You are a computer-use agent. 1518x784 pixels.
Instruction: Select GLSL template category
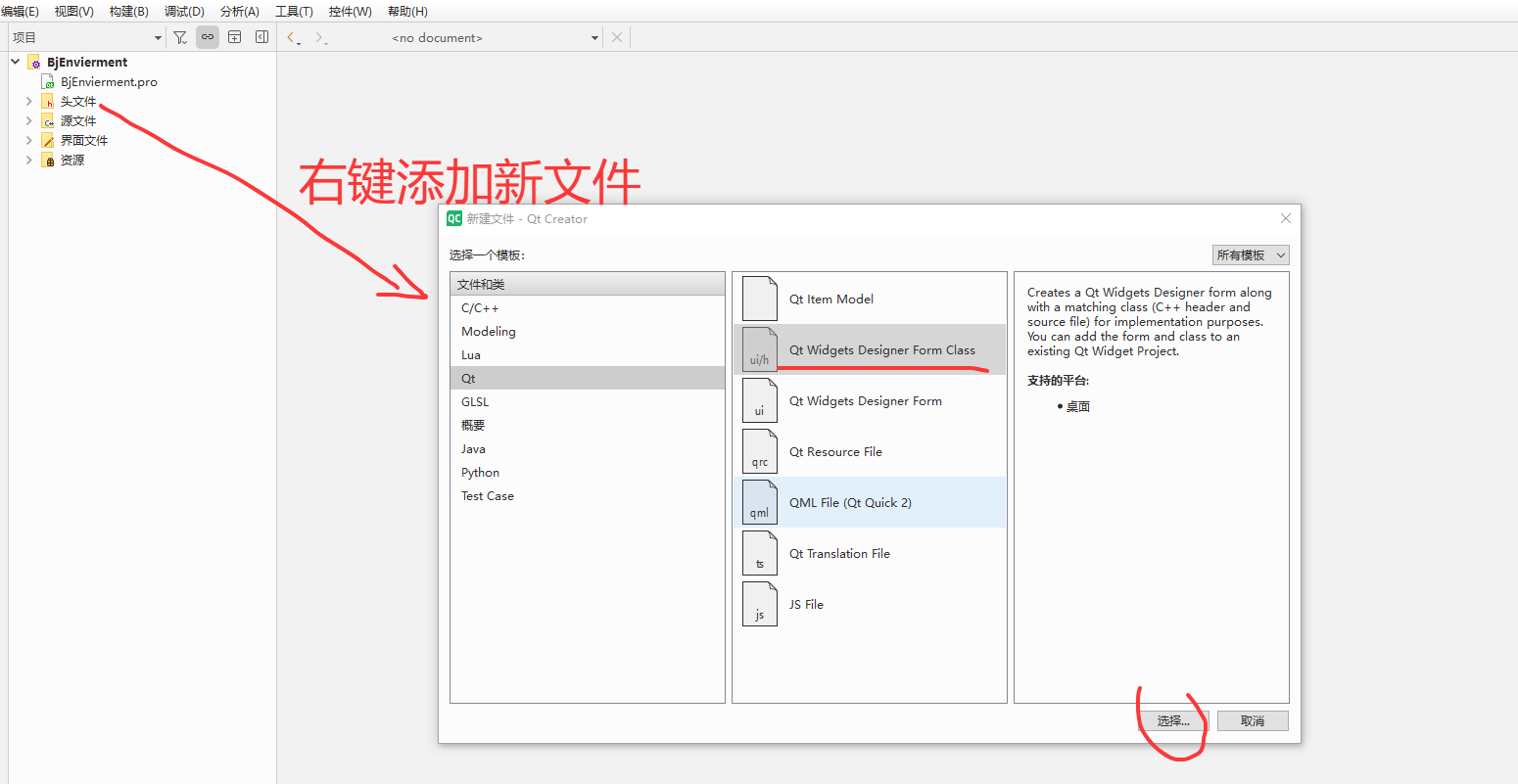(588, 402)
